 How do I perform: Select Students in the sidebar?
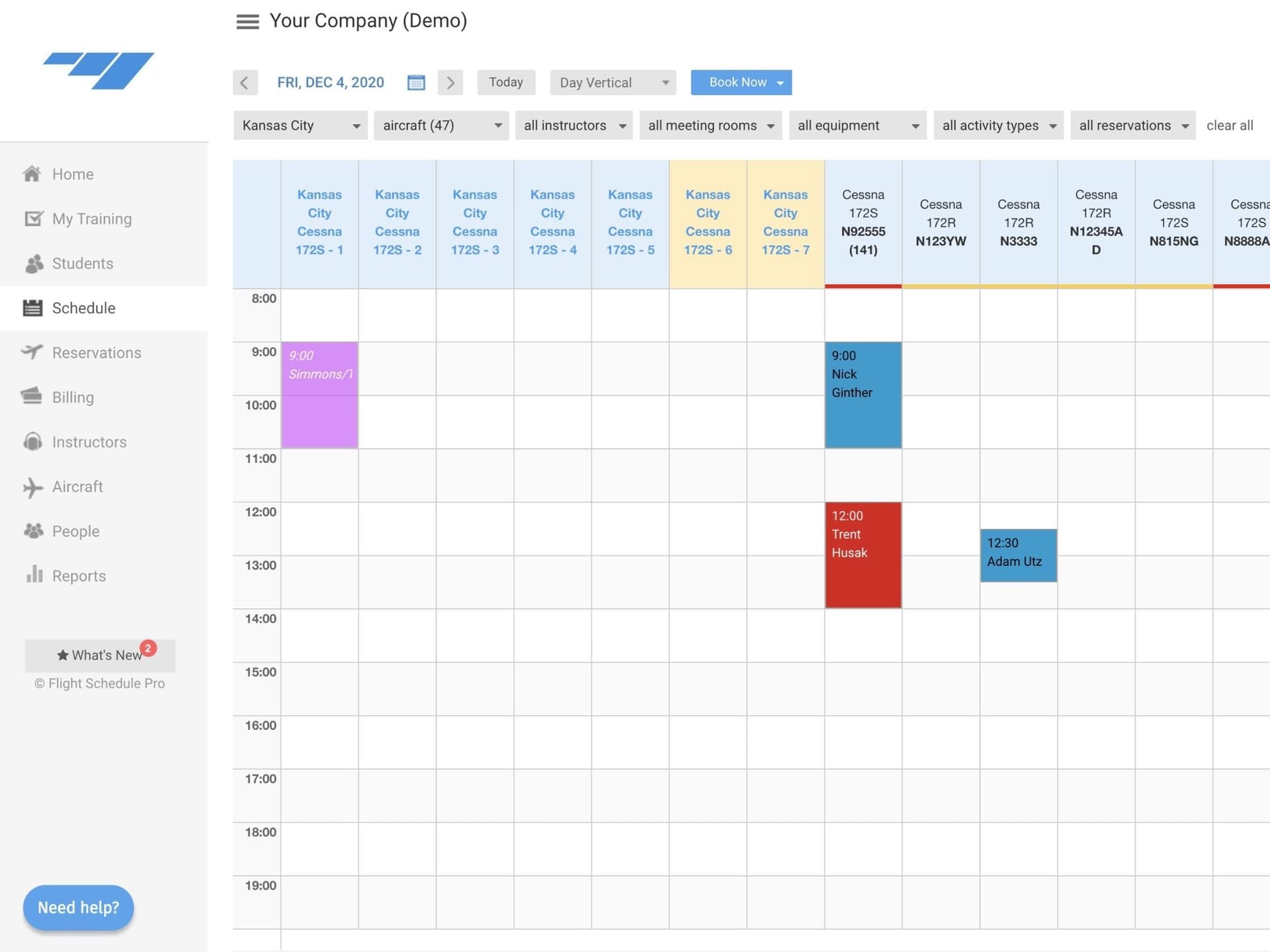83,264
